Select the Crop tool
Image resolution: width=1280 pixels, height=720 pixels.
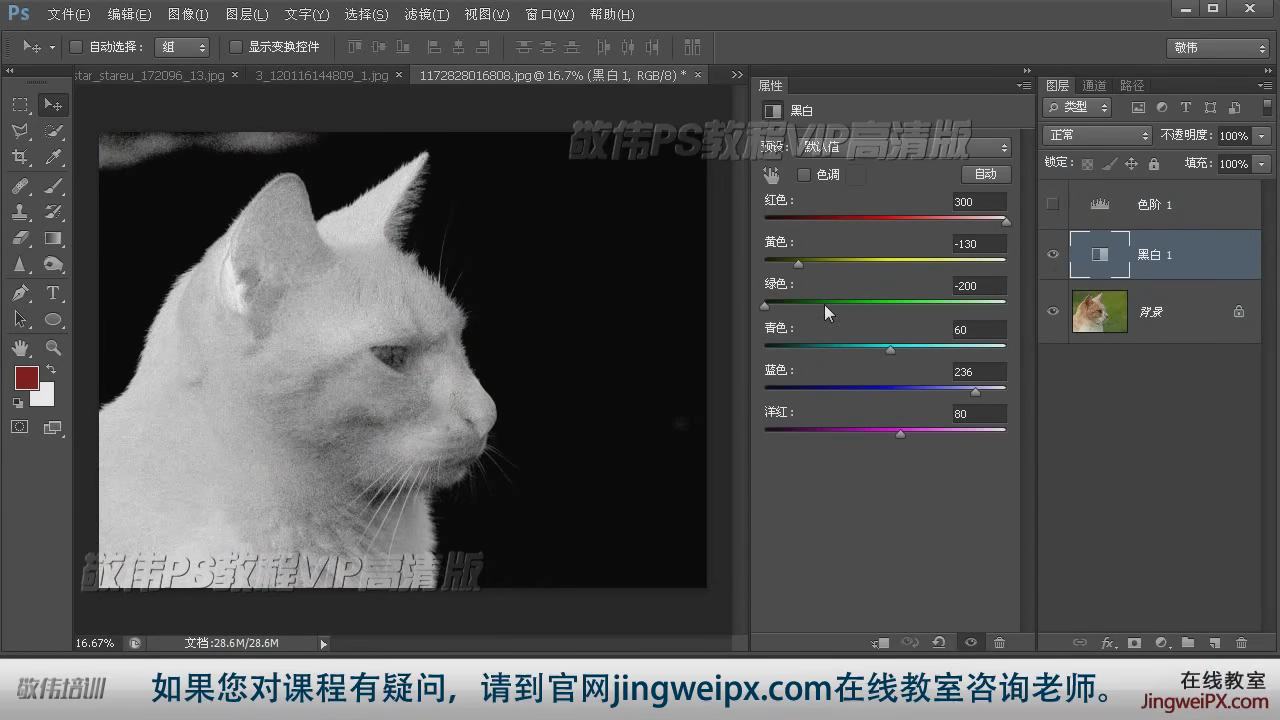[20, 157]
